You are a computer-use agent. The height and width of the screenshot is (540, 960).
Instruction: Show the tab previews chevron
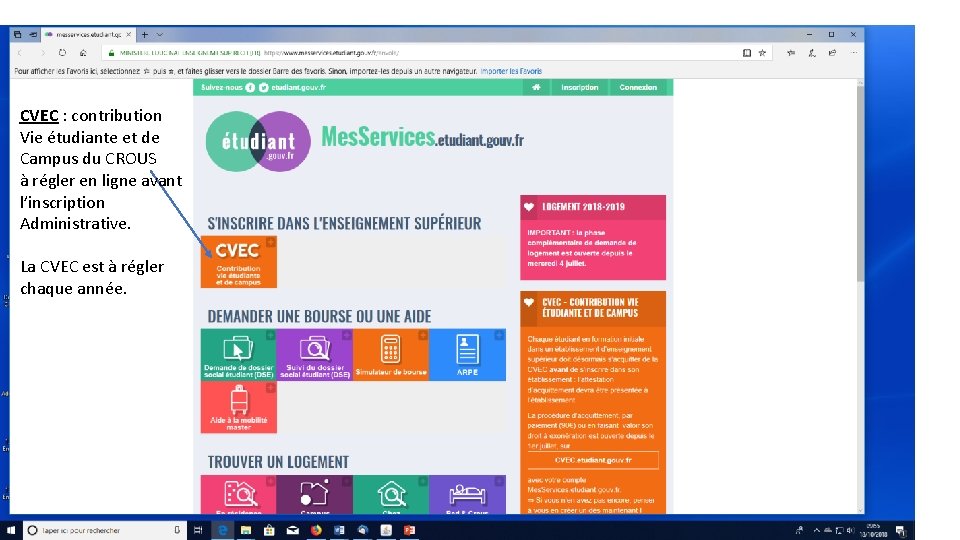point(160,34)
